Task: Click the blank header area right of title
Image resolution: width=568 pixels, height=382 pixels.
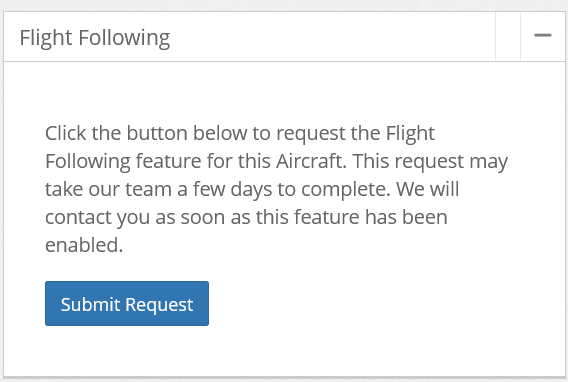Action: tap(333, 36)
